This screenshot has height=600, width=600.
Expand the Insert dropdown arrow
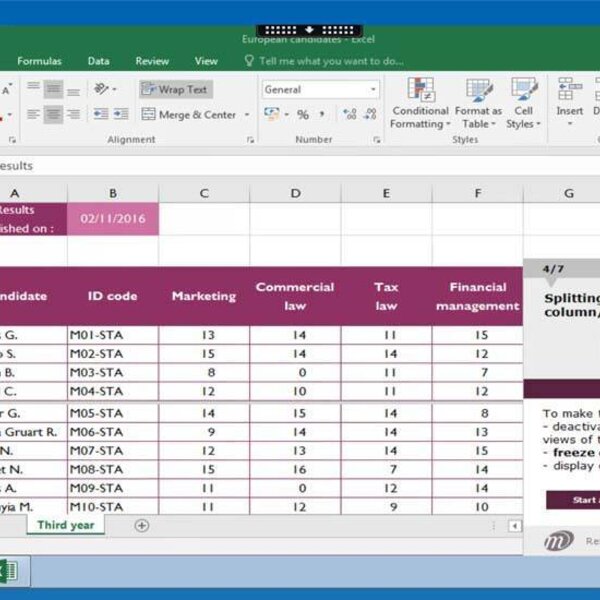(x=570, y=124)
